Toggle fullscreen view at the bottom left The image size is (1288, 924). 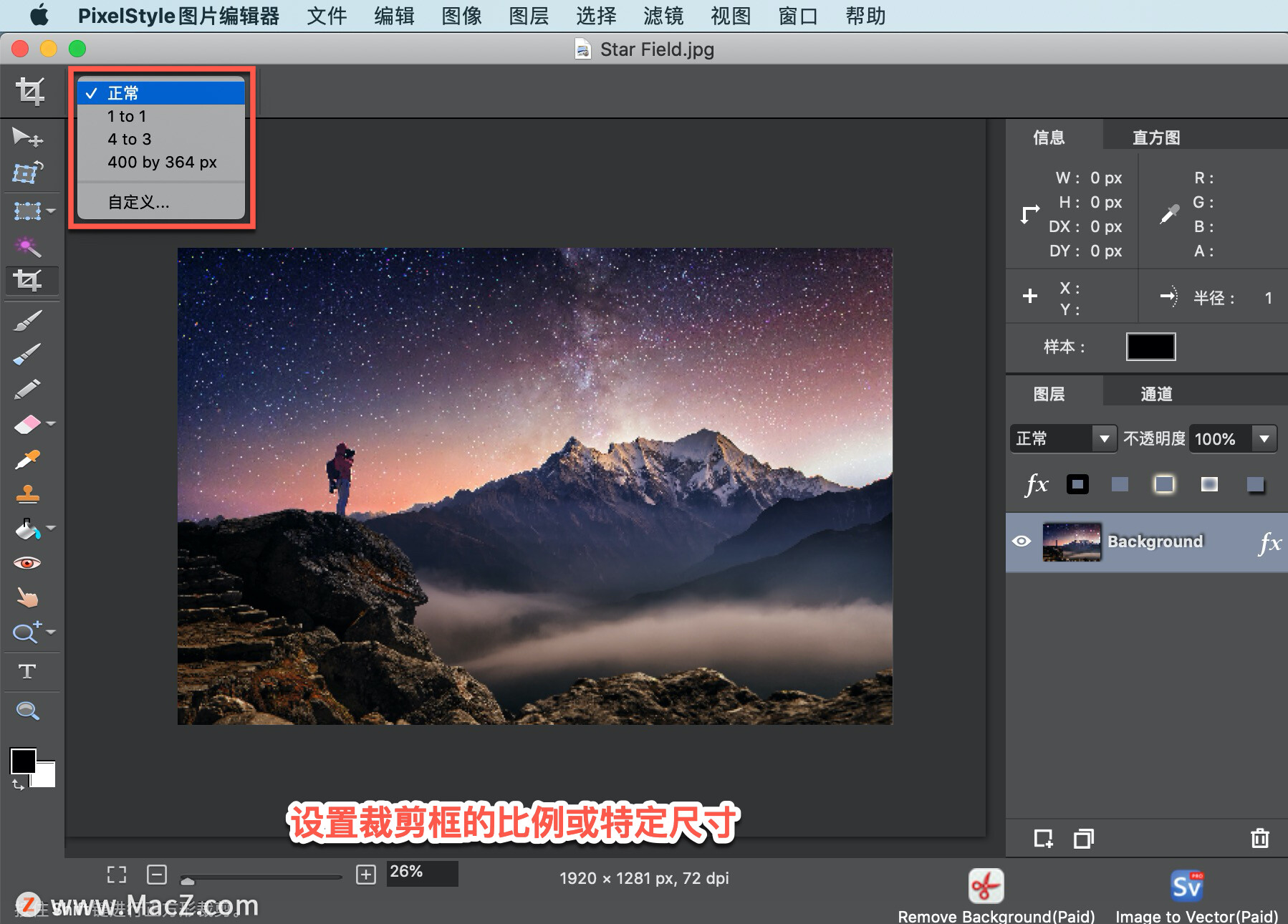click(x=117, y=873)
